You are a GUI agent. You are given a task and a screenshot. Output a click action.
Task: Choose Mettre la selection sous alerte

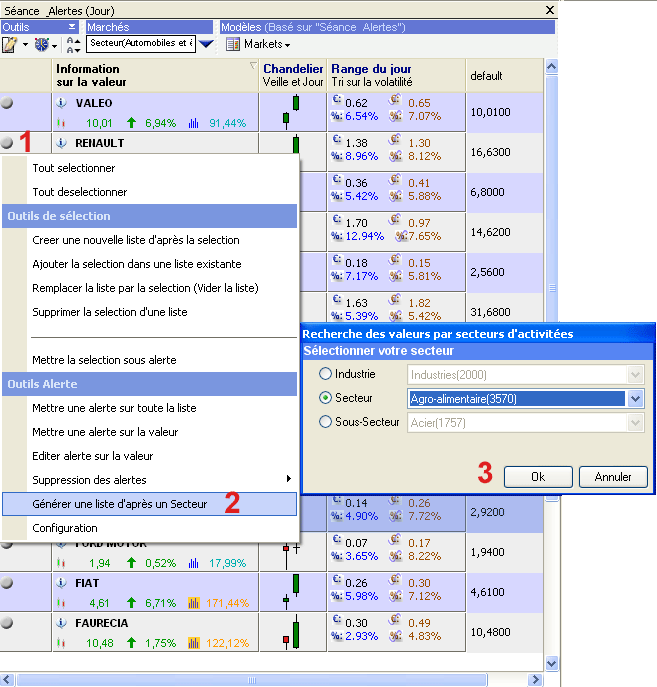click(x=149, y=360)
